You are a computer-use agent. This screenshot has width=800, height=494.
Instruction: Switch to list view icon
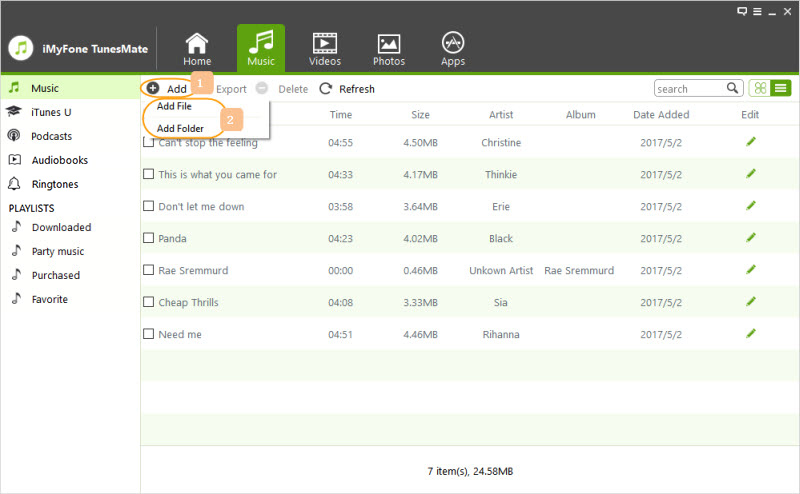click(x=780, y=89)
